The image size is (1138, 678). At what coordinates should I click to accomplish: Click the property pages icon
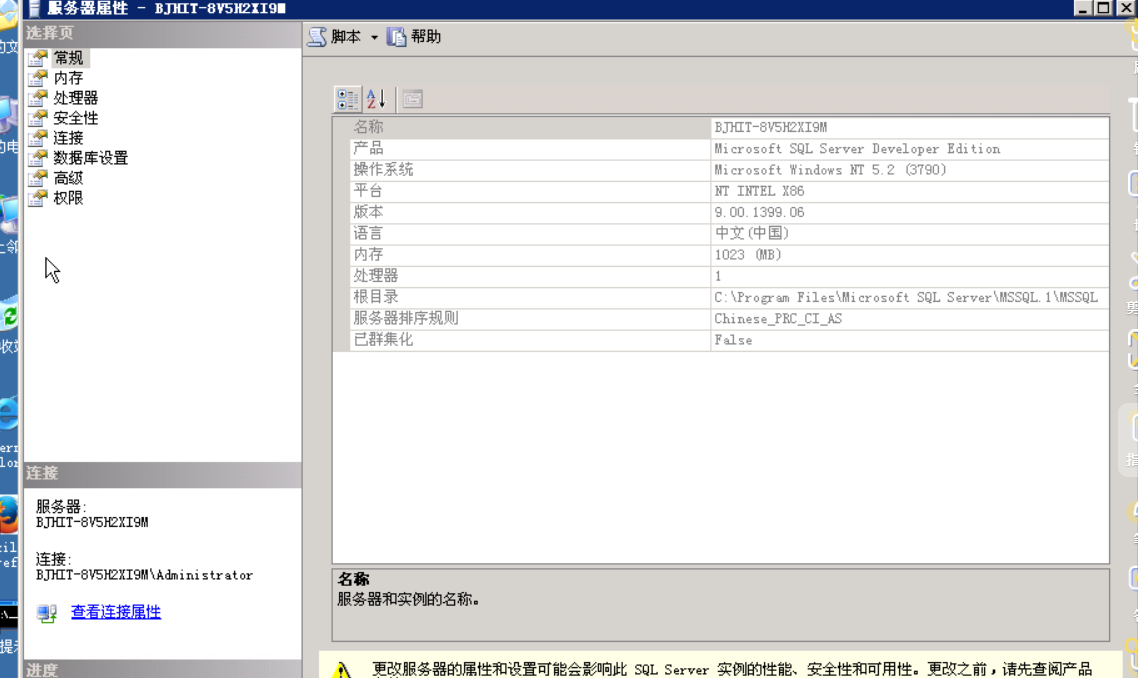click(412, 99)
